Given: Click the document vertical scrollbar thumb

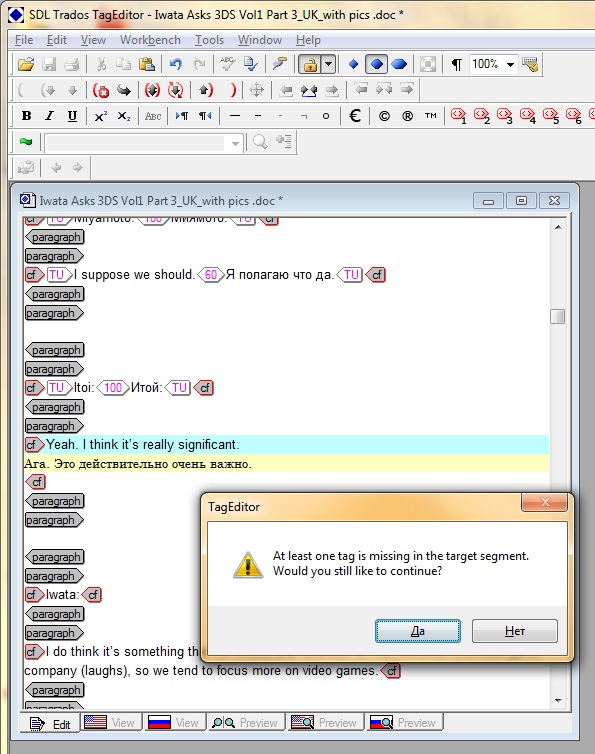Looking at the screenshot, I should (557, 316).
